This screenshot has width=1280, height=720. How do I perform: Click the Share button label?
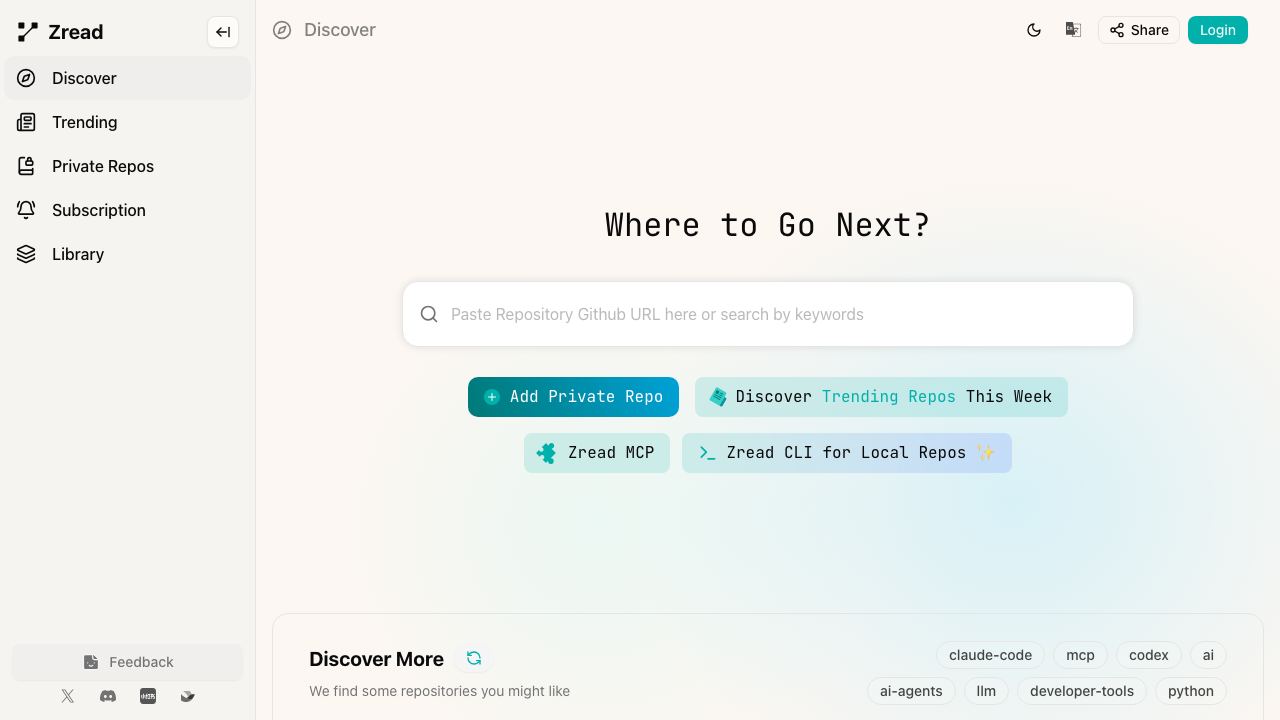1150,30
